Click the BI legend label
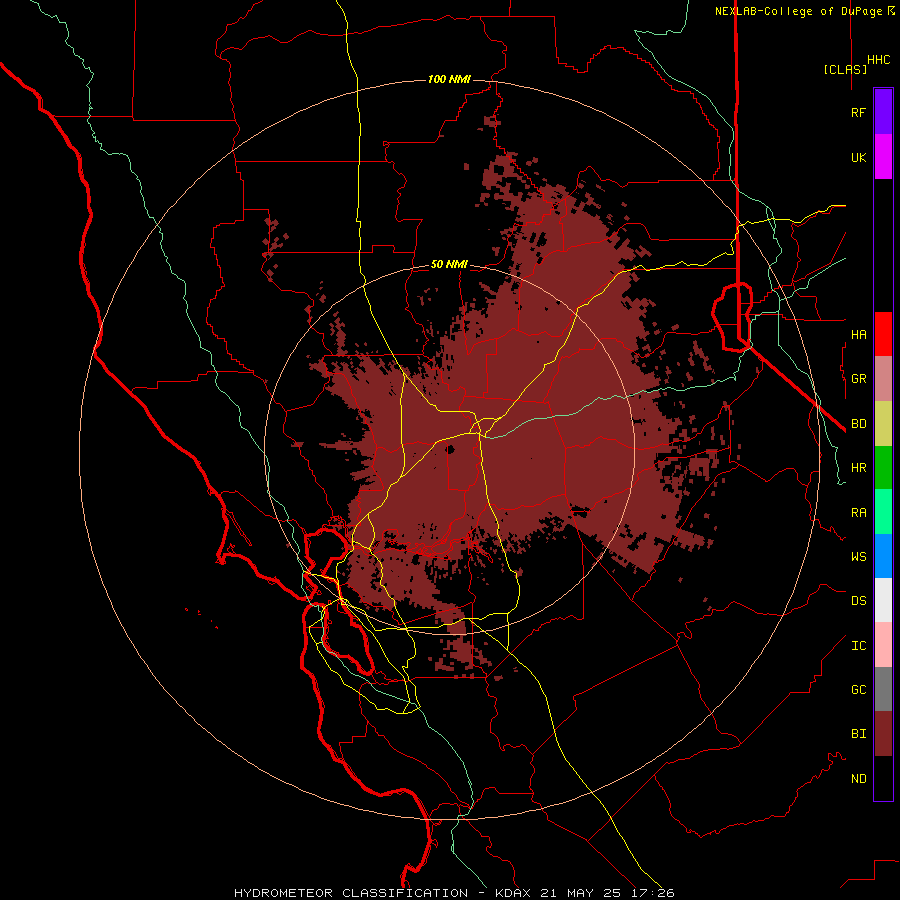 pyautogui.click(x=858, y=734)
